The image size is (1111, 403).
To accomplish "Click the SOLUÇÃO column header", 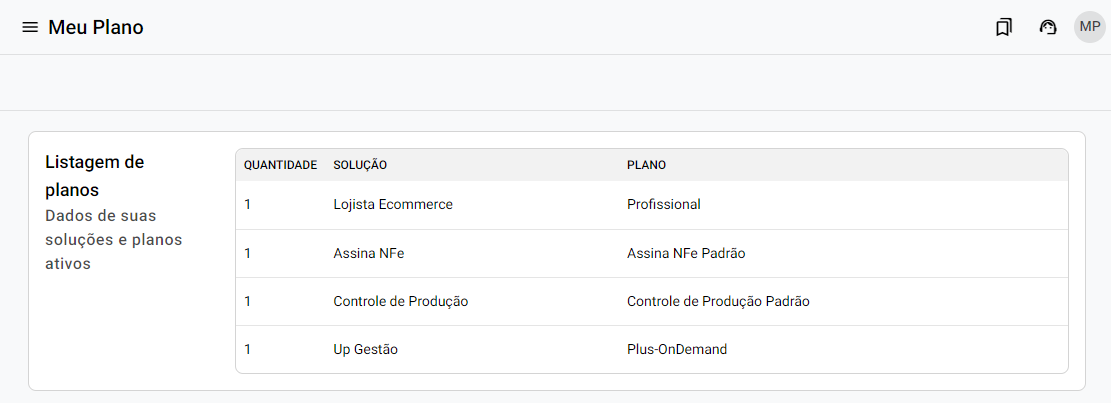I will click(x=360, y=165).
